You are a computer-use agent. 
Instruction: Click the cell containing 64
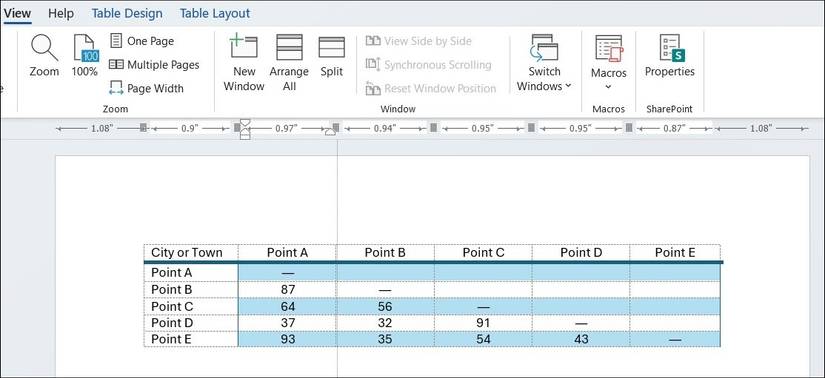tap(287, 306)
